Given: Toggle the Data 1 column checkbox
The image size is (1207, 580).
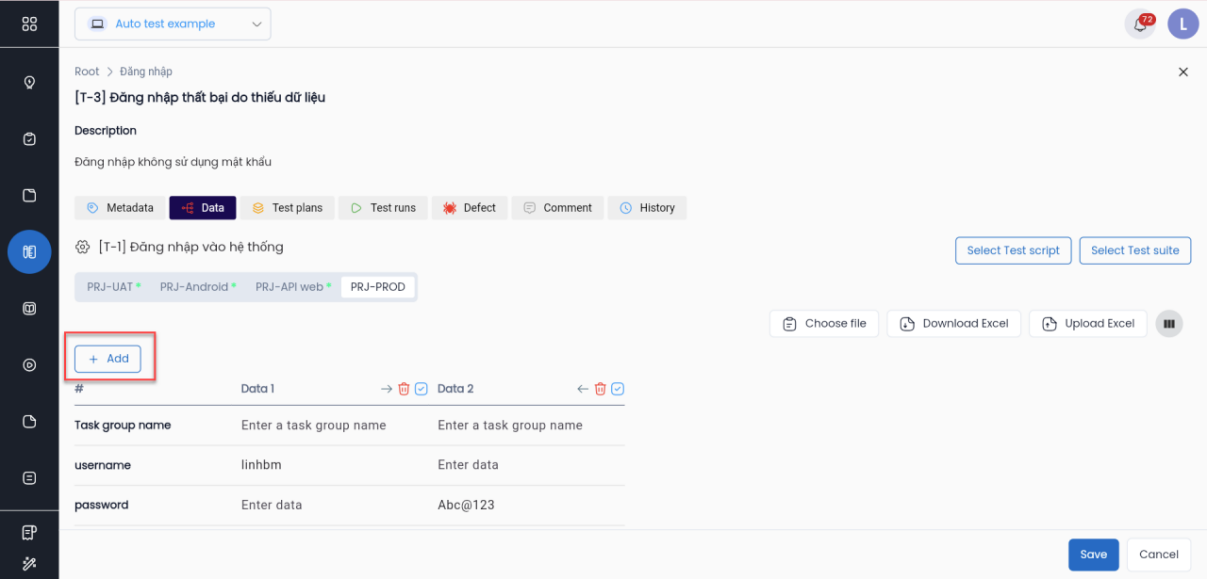Looking at the screenshot, I should click(x=421, y=389).
